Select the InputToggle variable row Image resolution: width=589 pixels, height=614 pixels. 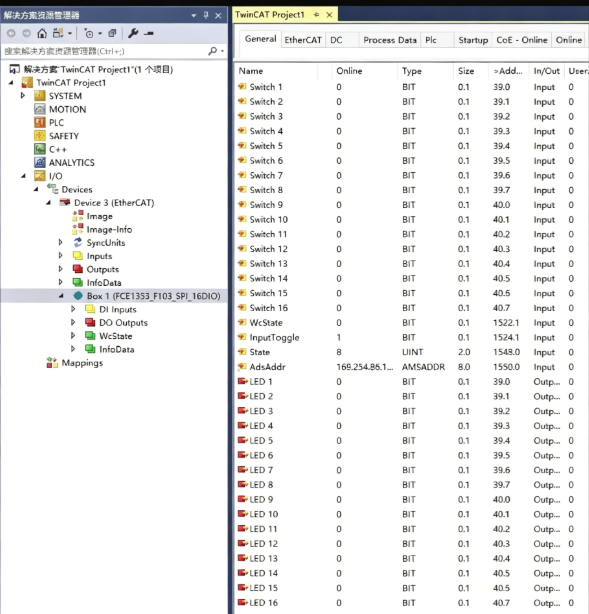(411, 338)
